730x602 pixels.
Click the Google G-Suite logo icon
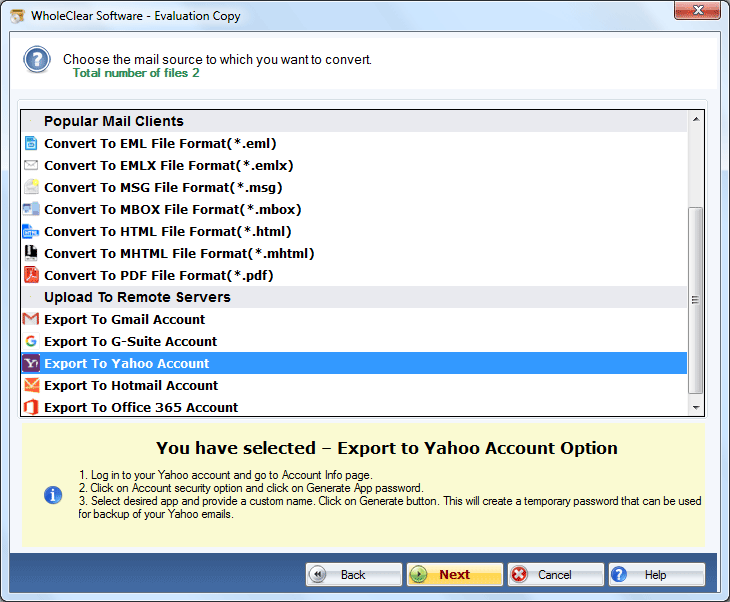point(31,341)
